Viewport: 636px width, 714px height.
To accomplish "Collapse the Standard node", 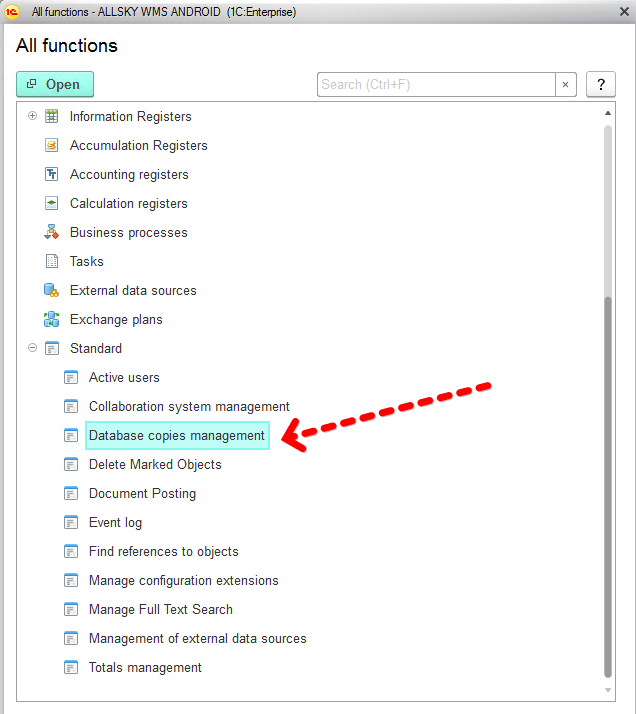I will pyautogui.click(x=32, y=348).
